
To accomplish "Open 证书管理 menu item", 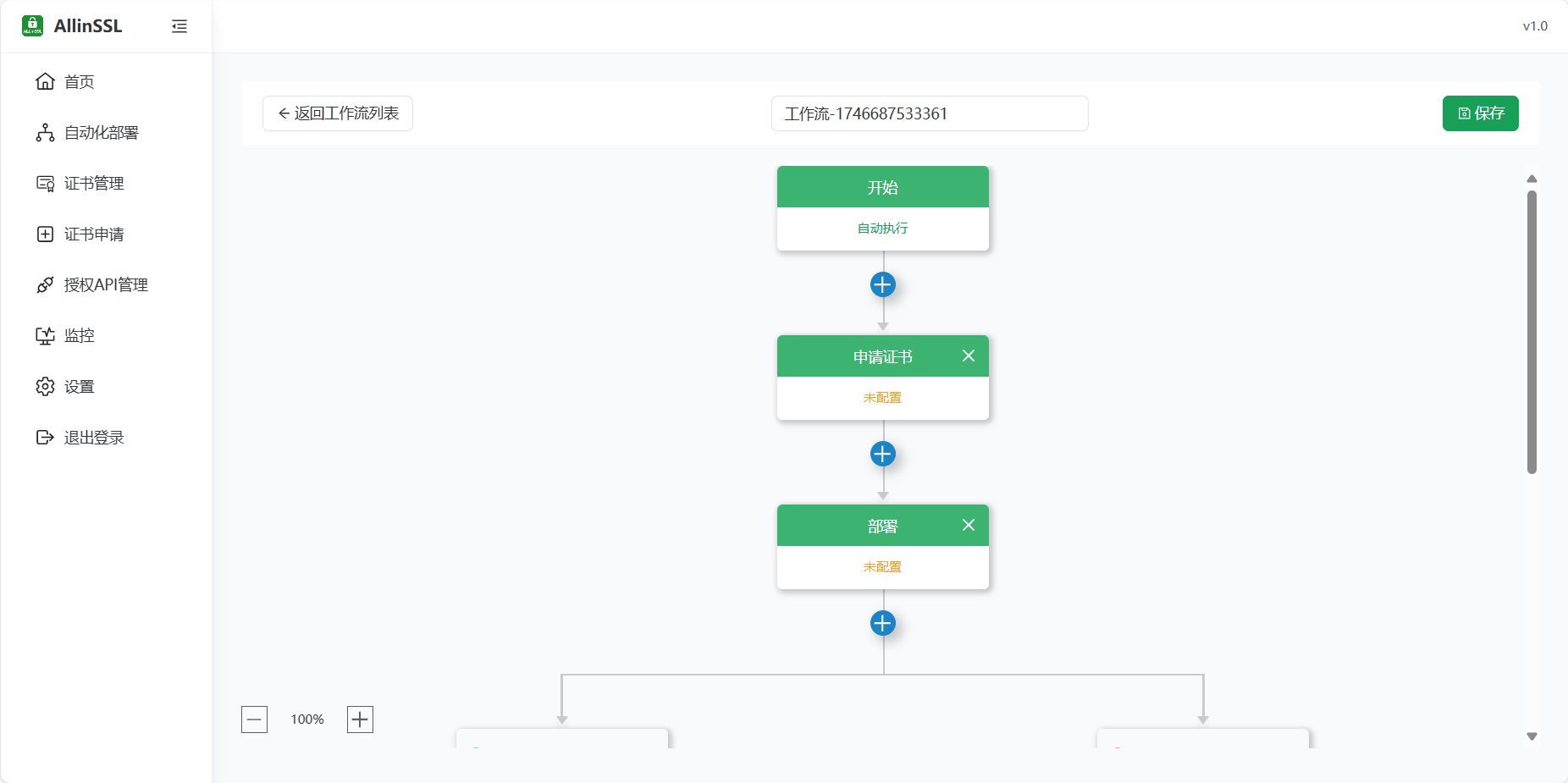I will [93, 184].
